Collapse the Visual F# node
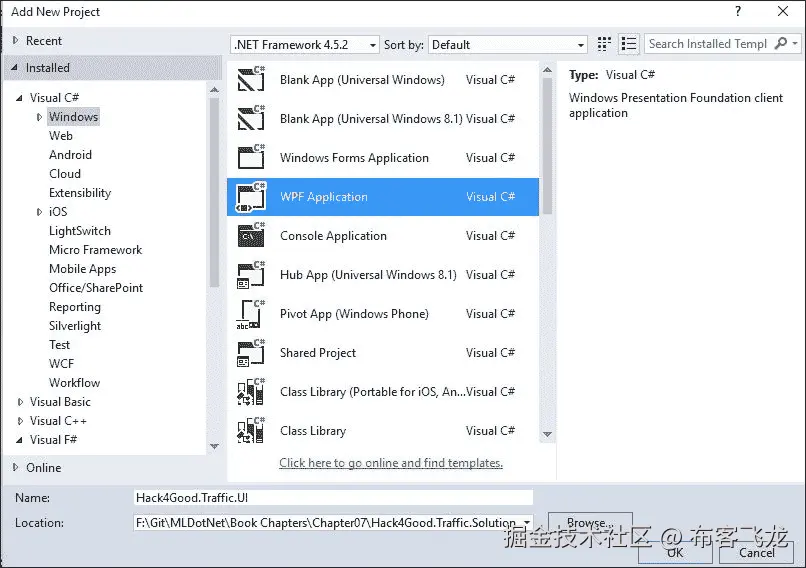The image size is (806, 568). coord(20,439)
